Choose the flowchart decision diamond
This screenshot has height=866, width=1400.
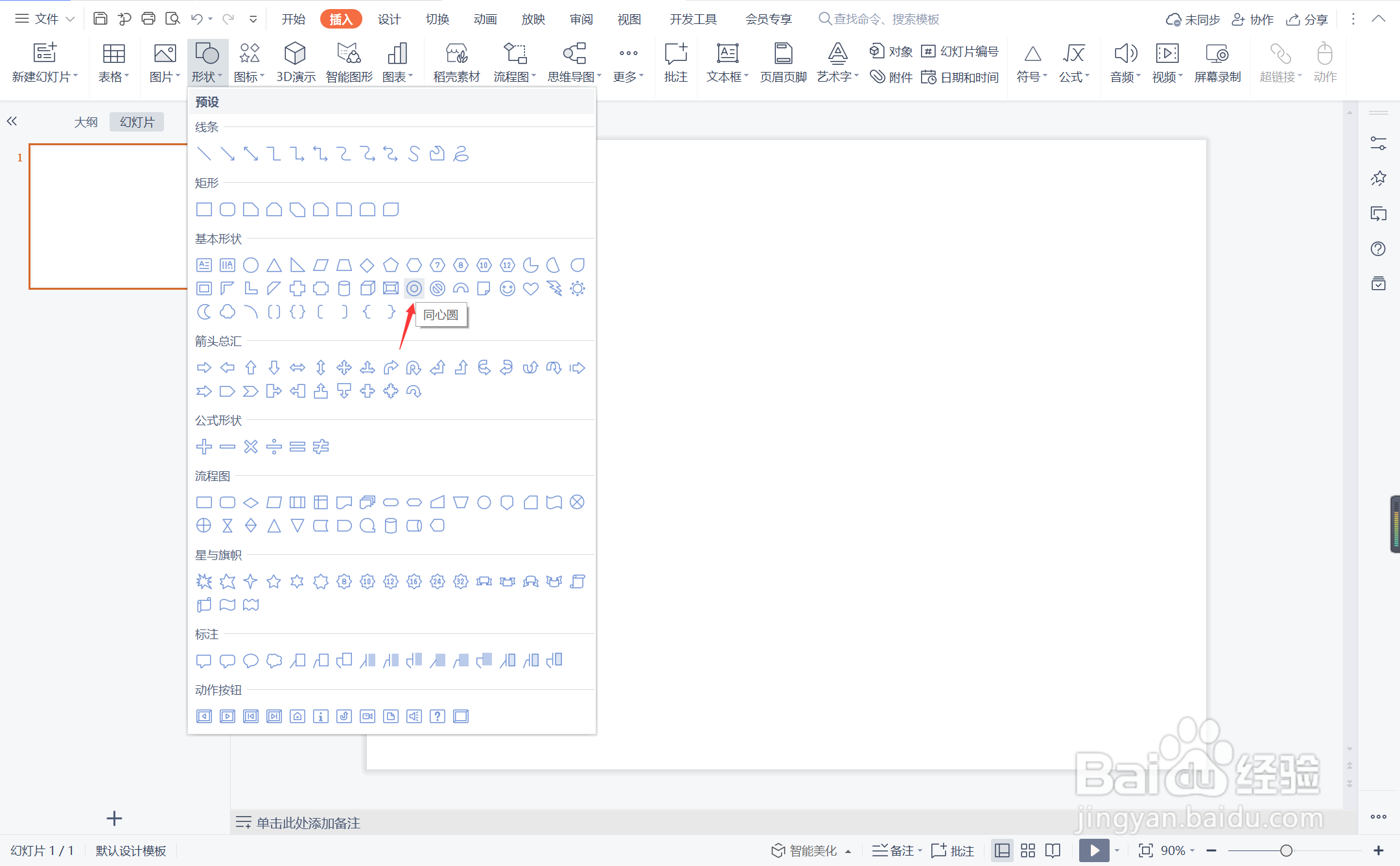coord(251,502)
